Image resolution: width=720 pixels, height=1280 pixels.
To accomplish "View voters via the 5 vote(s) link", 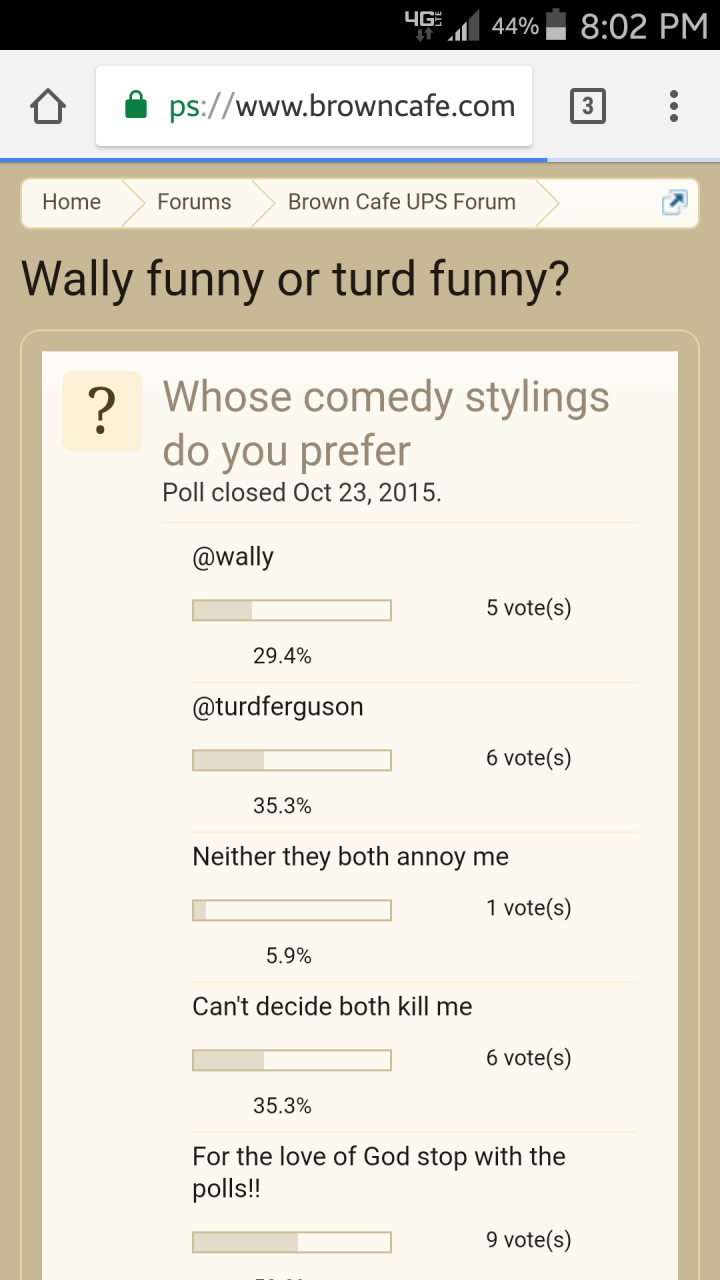I will 529,608.
